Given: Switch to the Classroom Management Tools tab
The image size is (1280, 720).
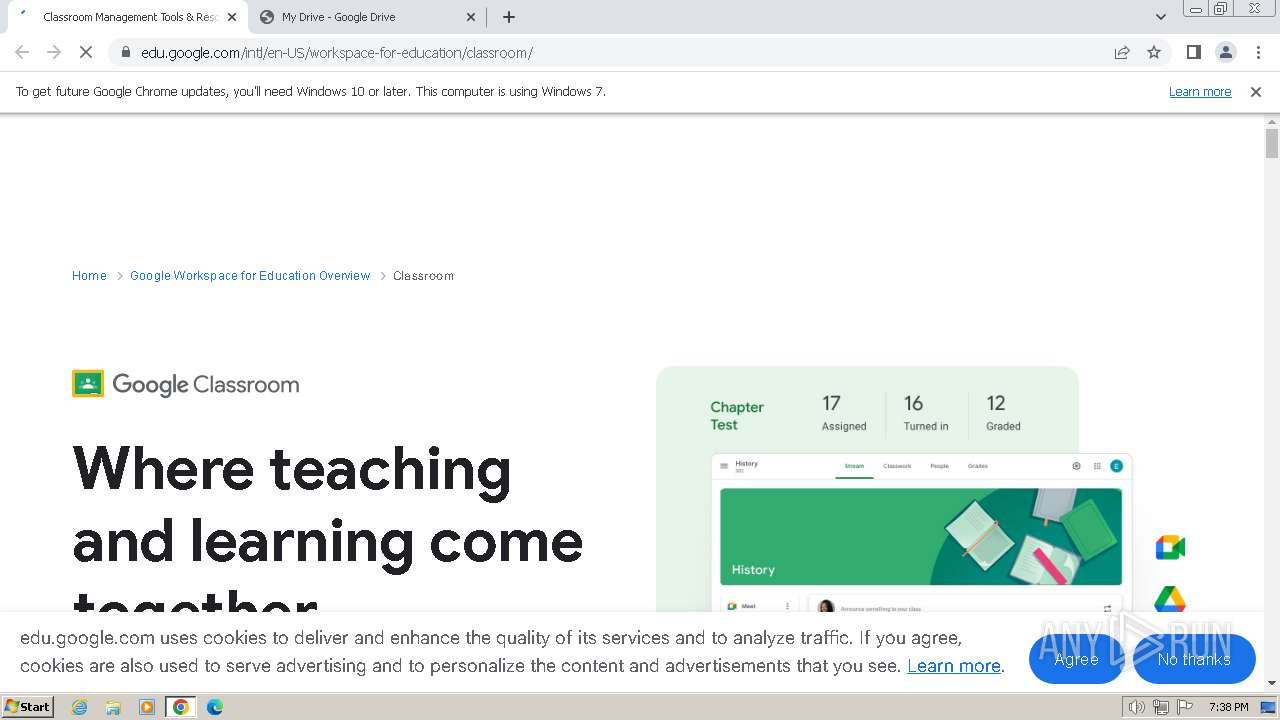Looking at the screenshot, I should coord(126,17).
